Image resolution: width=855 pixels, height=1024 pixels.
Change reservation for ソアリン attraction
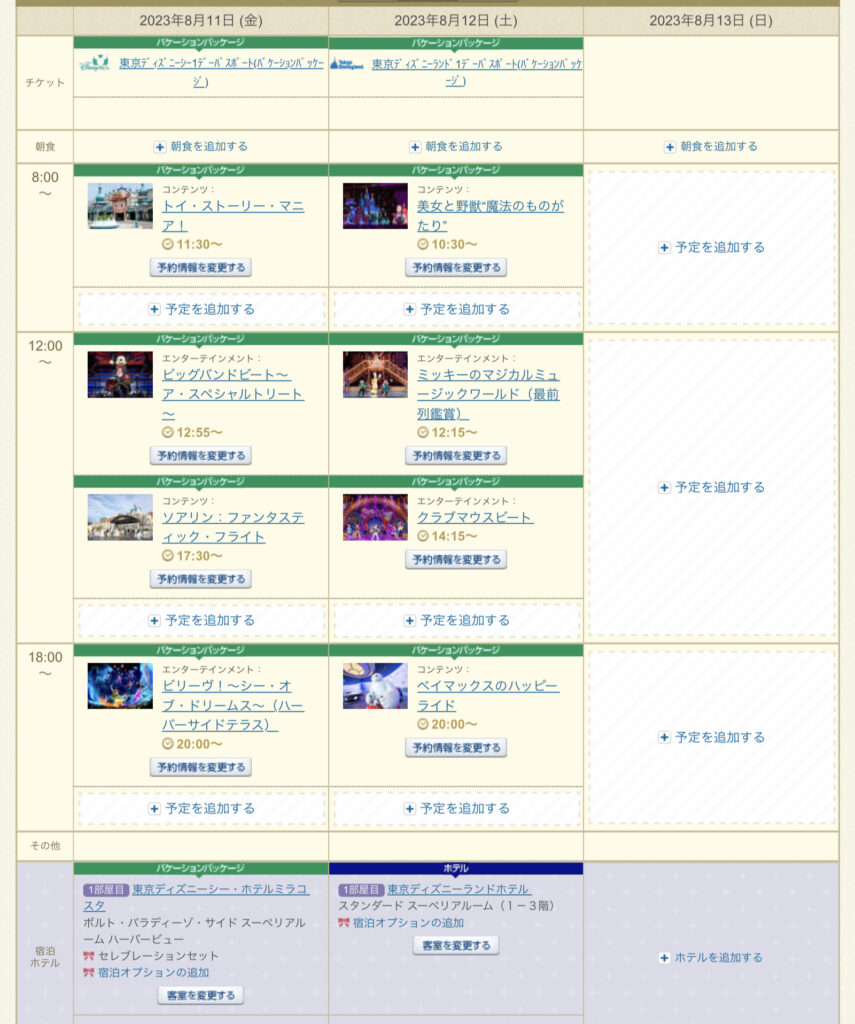coord(201,579)
